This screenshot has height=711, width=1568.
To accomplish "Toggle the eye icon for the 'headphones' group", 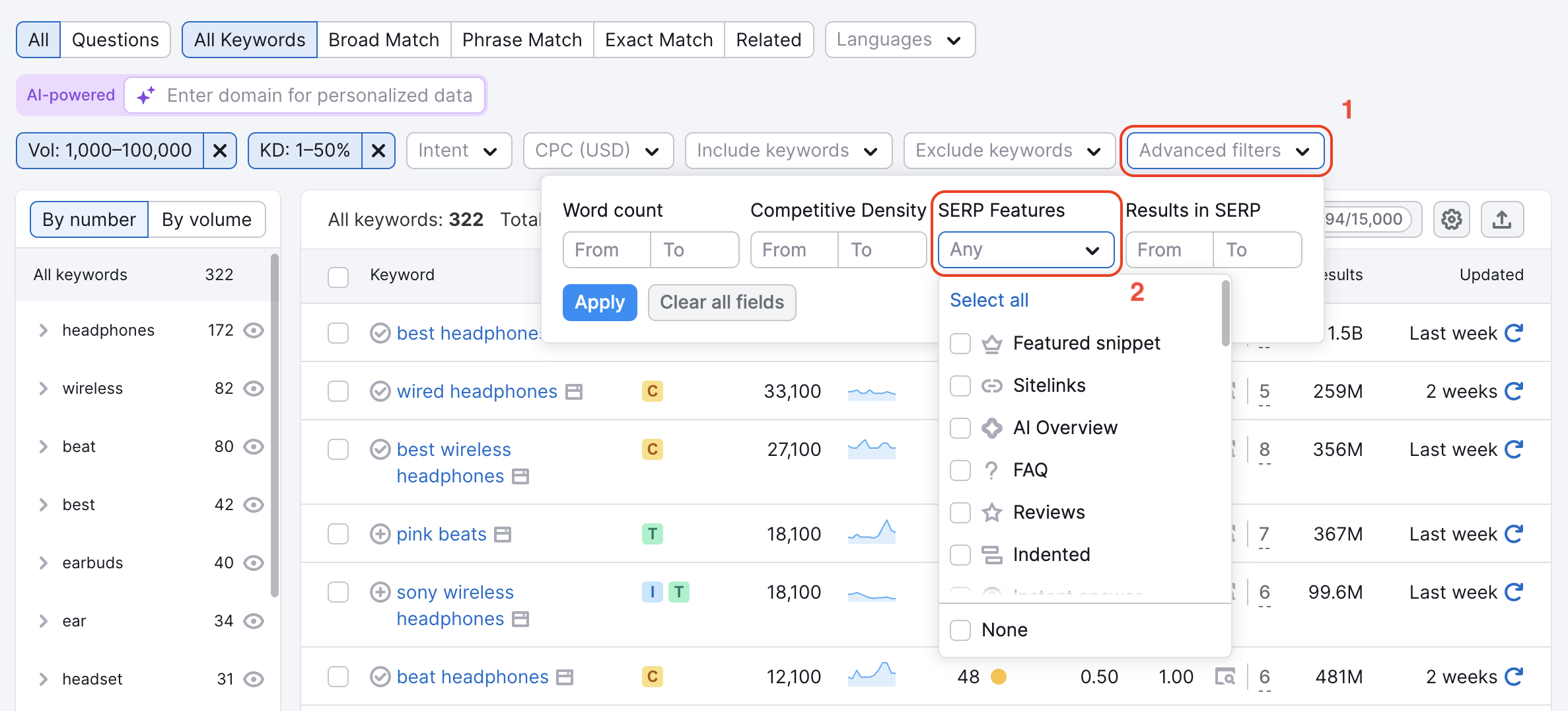I will coord(254,330).
